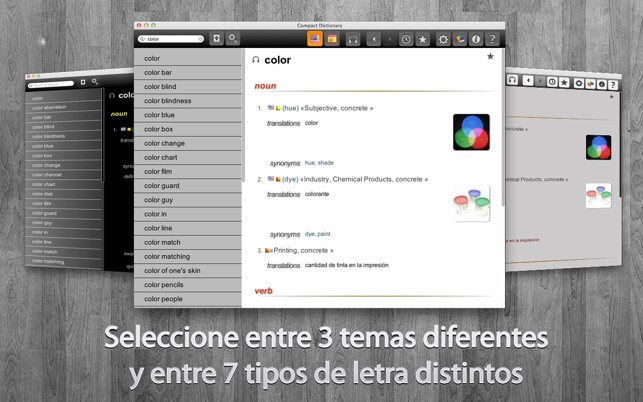Click the "verb" section heading
The image size is (643, 402).
pos(263,291)
